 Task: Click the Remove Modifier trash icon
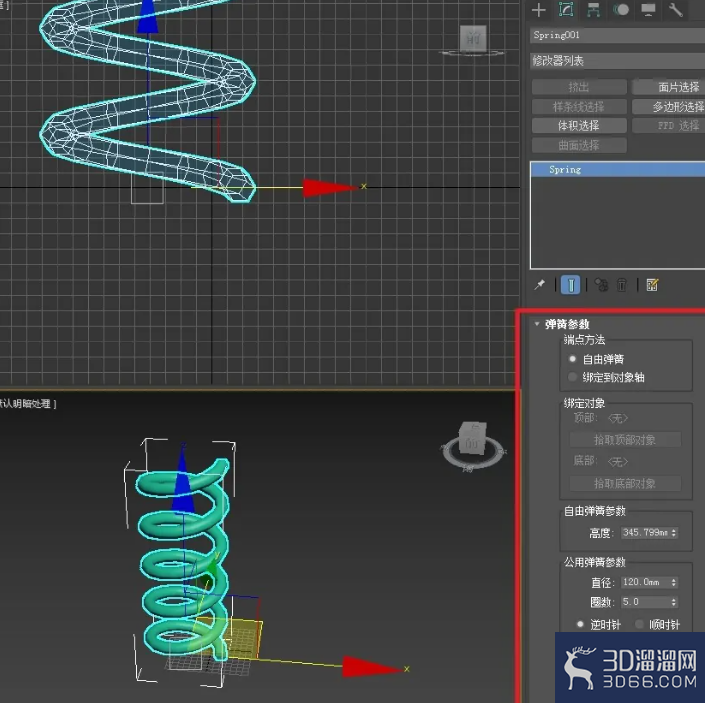click(x=622, y=285)
